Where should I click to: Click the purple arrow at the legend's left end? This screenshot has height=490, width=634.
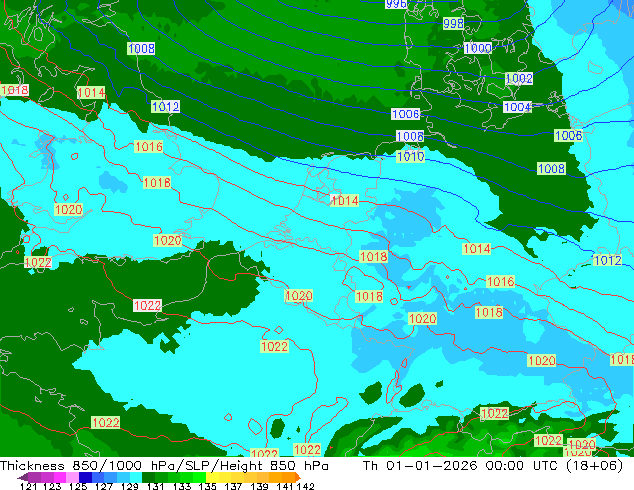pyautogui.click(x=22, y=477)
